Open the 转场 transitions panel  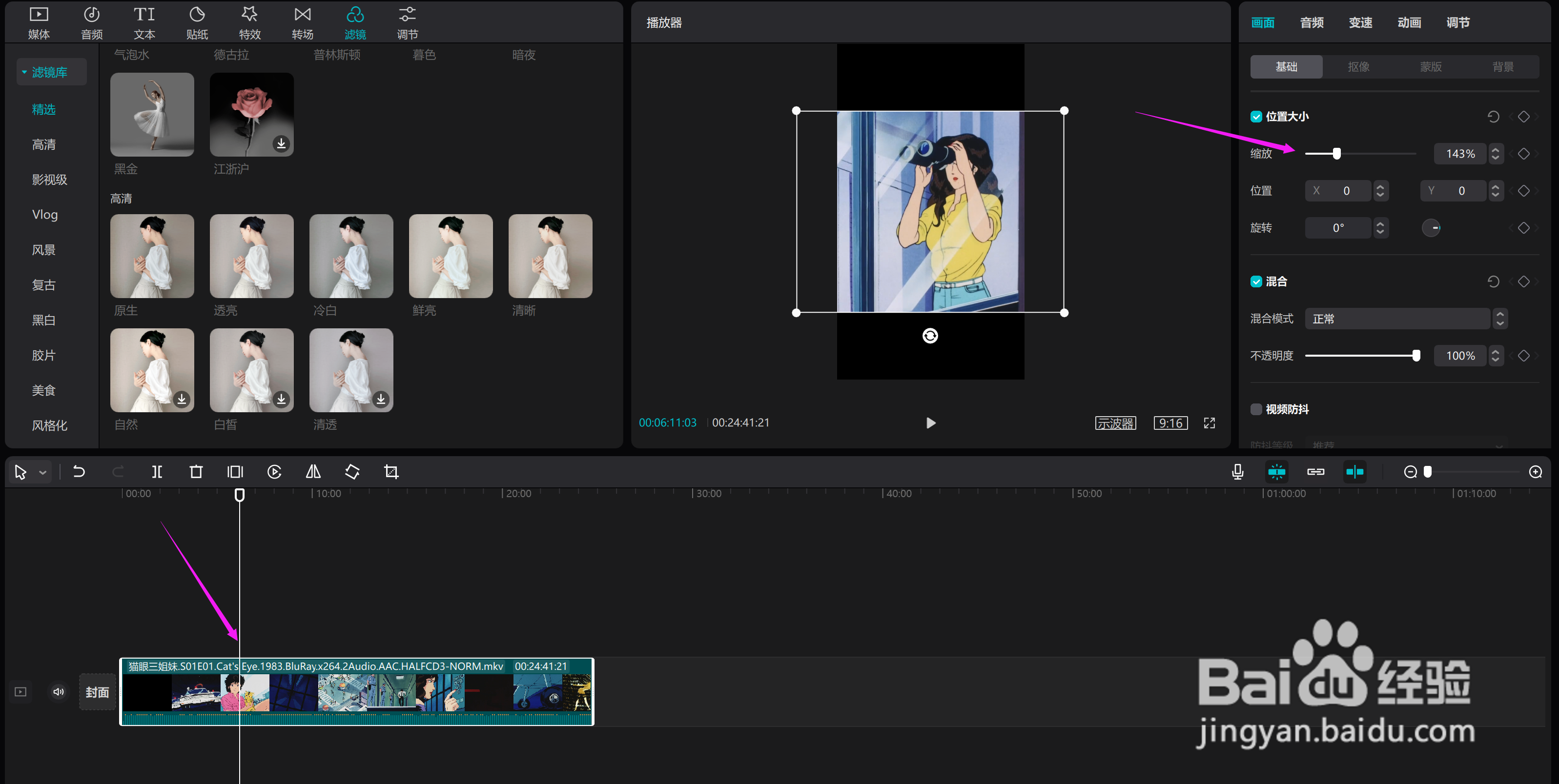tap(302, 22)
